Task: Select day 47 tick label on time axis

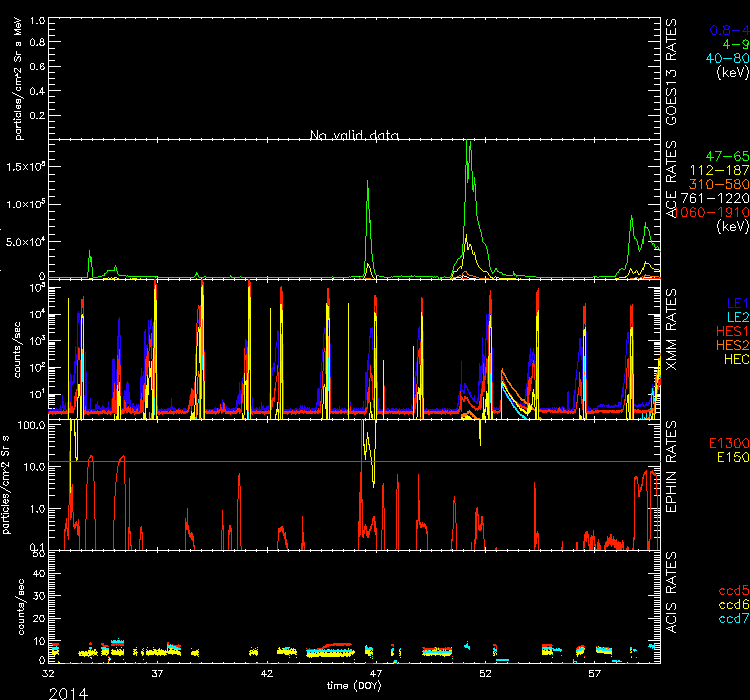Action: (376, 674)
